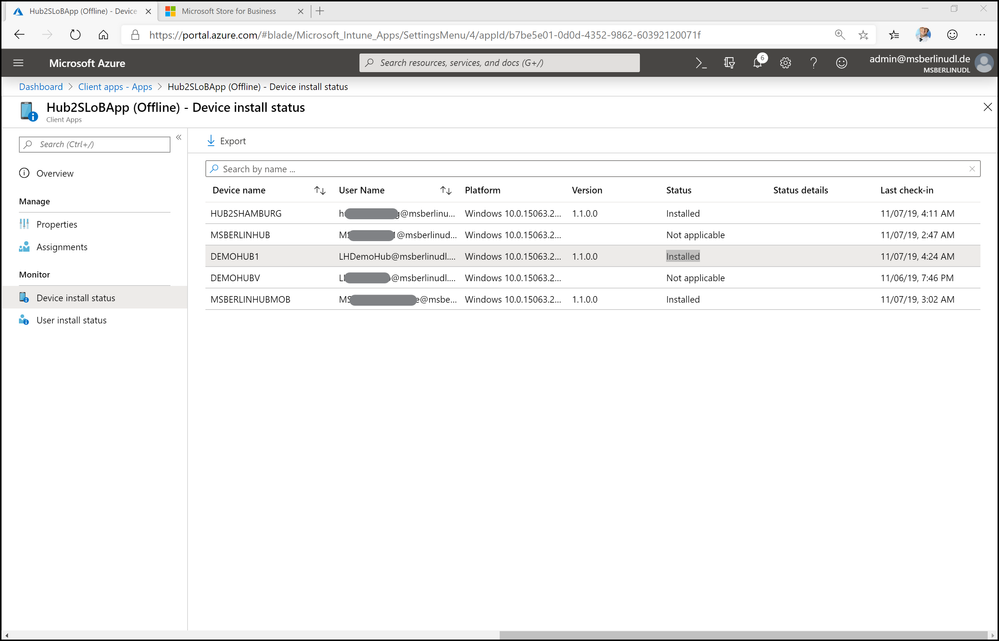Open Azure feedback smiley icon
999x641 pixels.
842,63
